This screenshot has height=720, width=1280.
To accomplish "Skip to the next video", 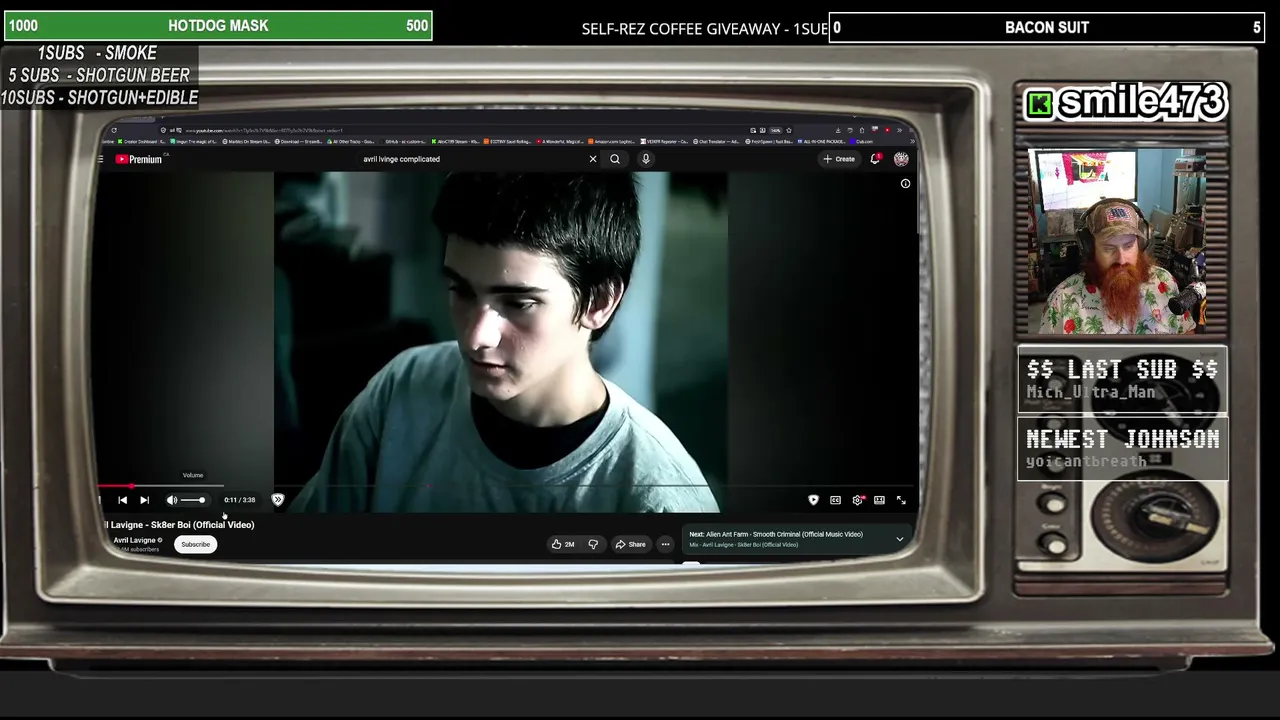I will coord(144,500).
